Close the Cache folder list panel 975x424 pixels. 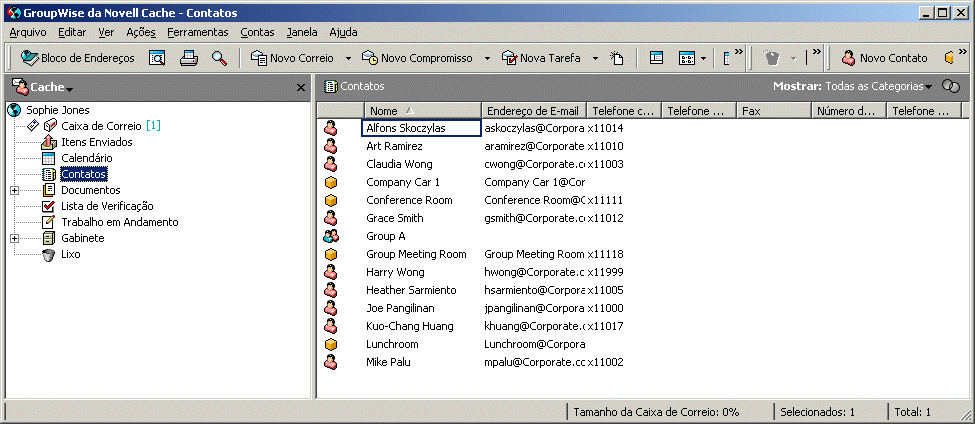tap(301, 88)
